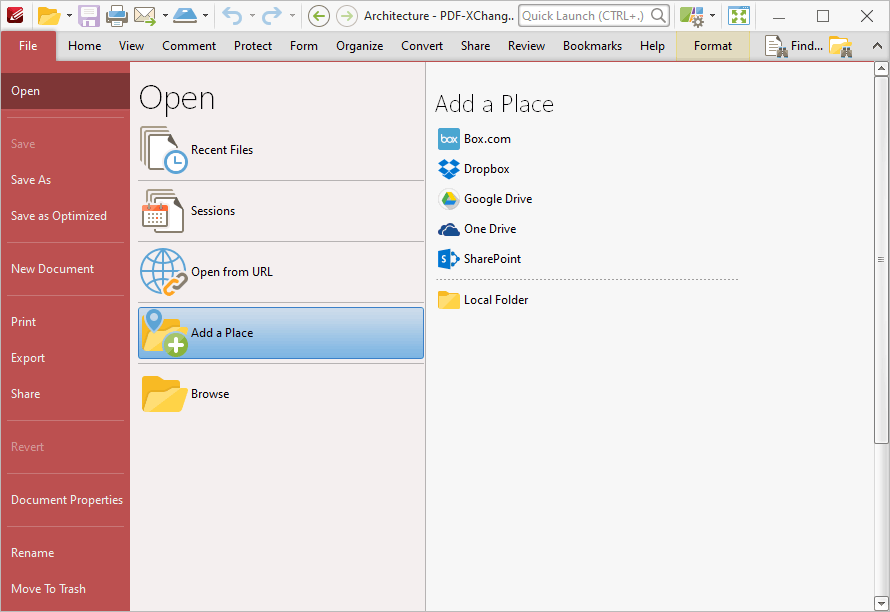Click the Quick Launch magnifier icon
The image size is (890, 612).
tap(658, 15)
